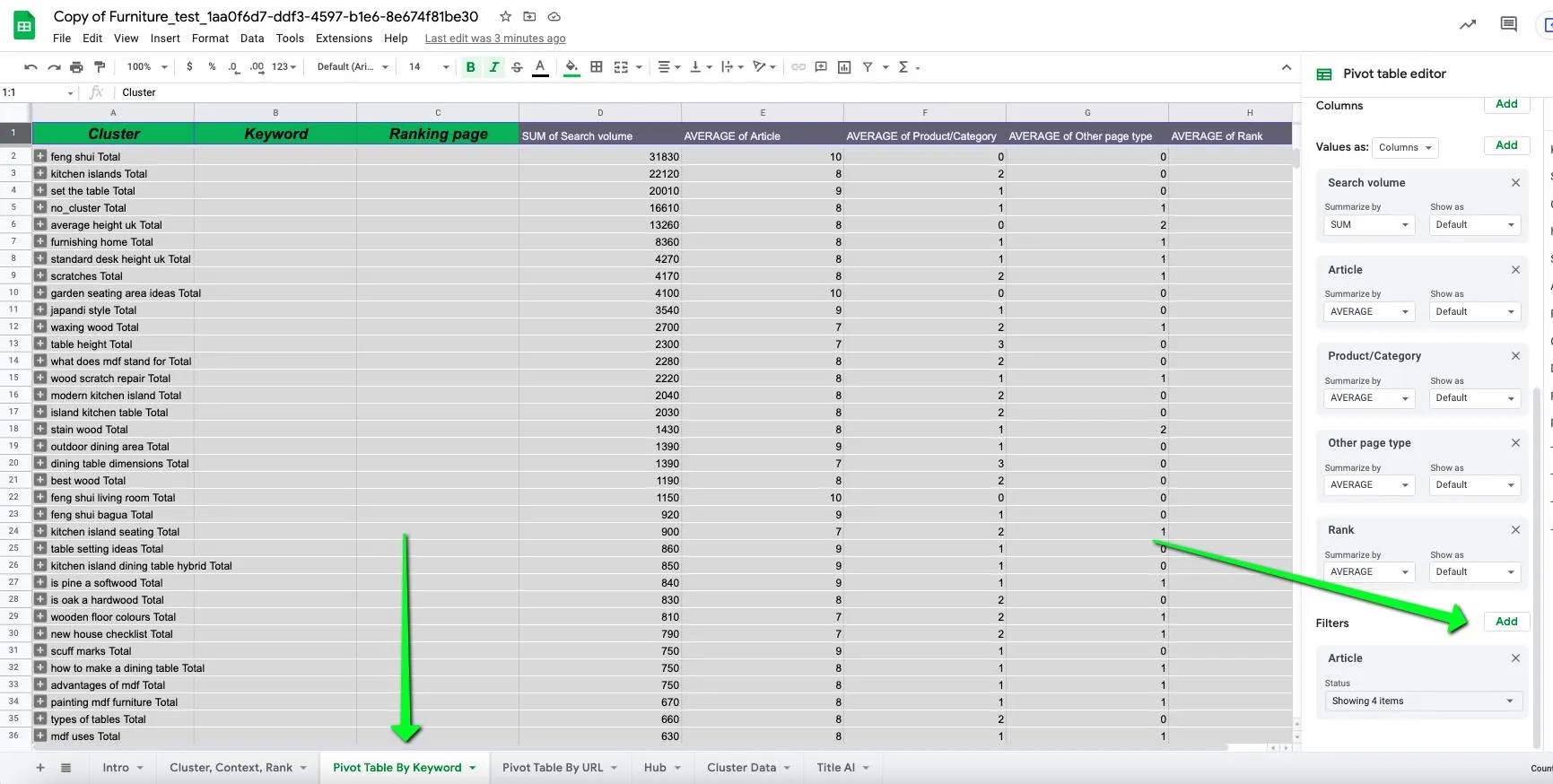This screenshot has width=1553, height=784.
Task: Toggle italic formatting
Action: click(493, 67)
